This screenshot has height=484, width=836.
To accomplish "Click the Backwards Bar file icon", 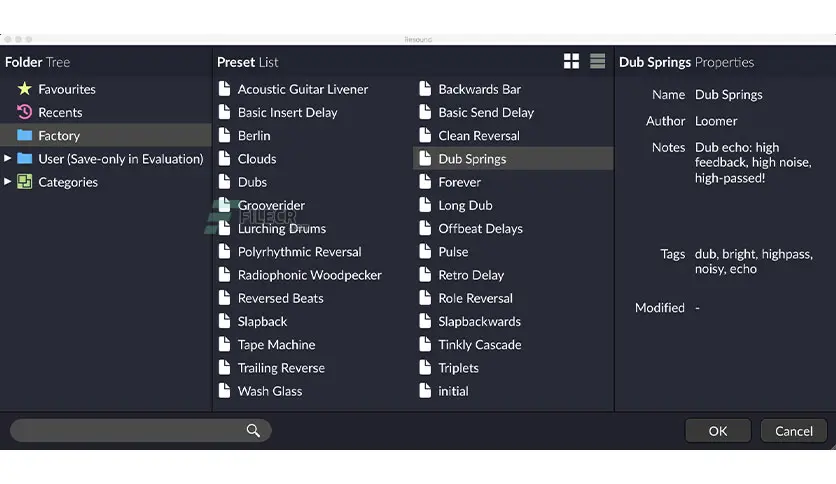I will [x=425, y=89].
